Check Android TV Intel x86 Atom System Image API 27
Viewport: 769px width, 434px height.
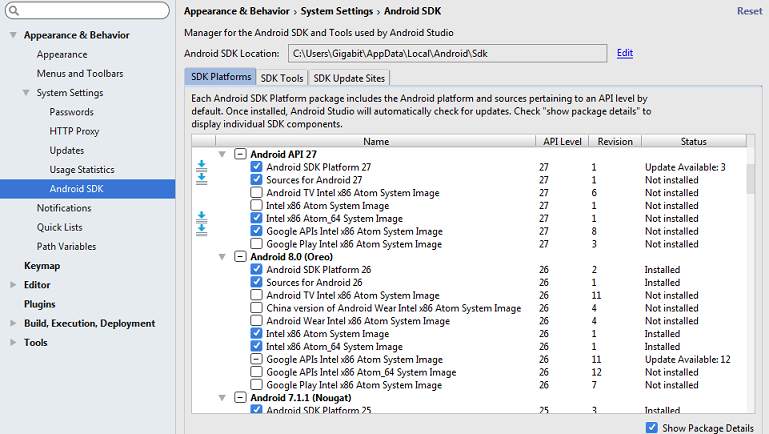point(256,192)
